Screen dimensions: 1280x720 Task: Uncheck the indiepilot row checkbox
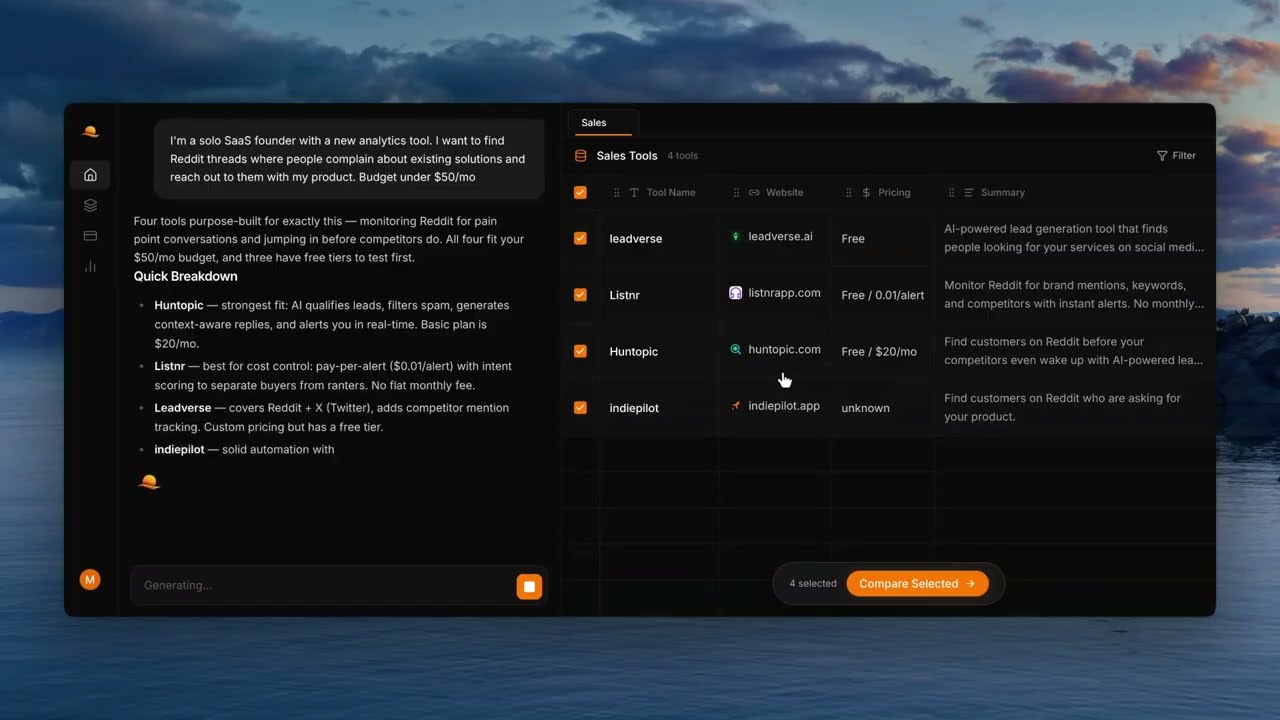[x=580, y=408]
